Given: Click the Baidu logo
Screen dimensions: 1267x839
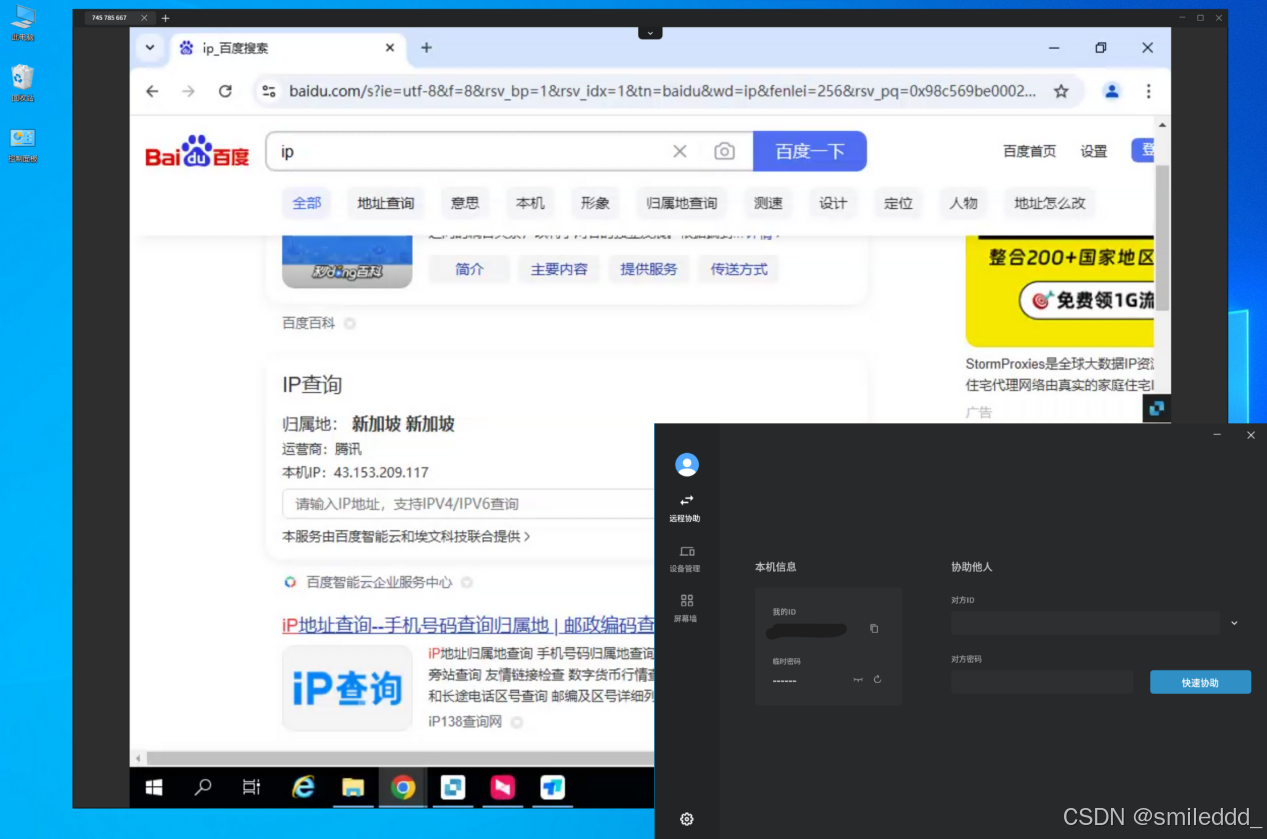Looking at the screenshot, I should (197, 152).
